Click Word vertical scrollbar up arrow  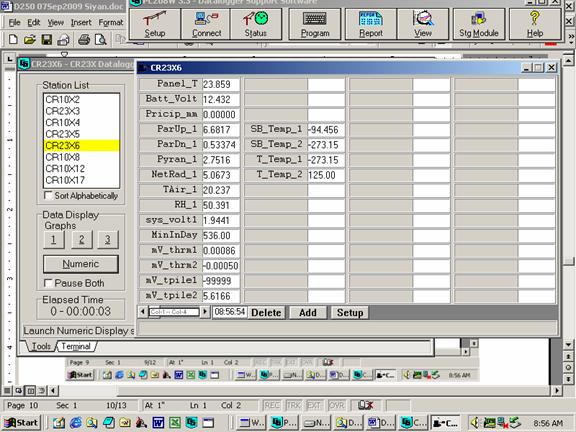point(569,61)
